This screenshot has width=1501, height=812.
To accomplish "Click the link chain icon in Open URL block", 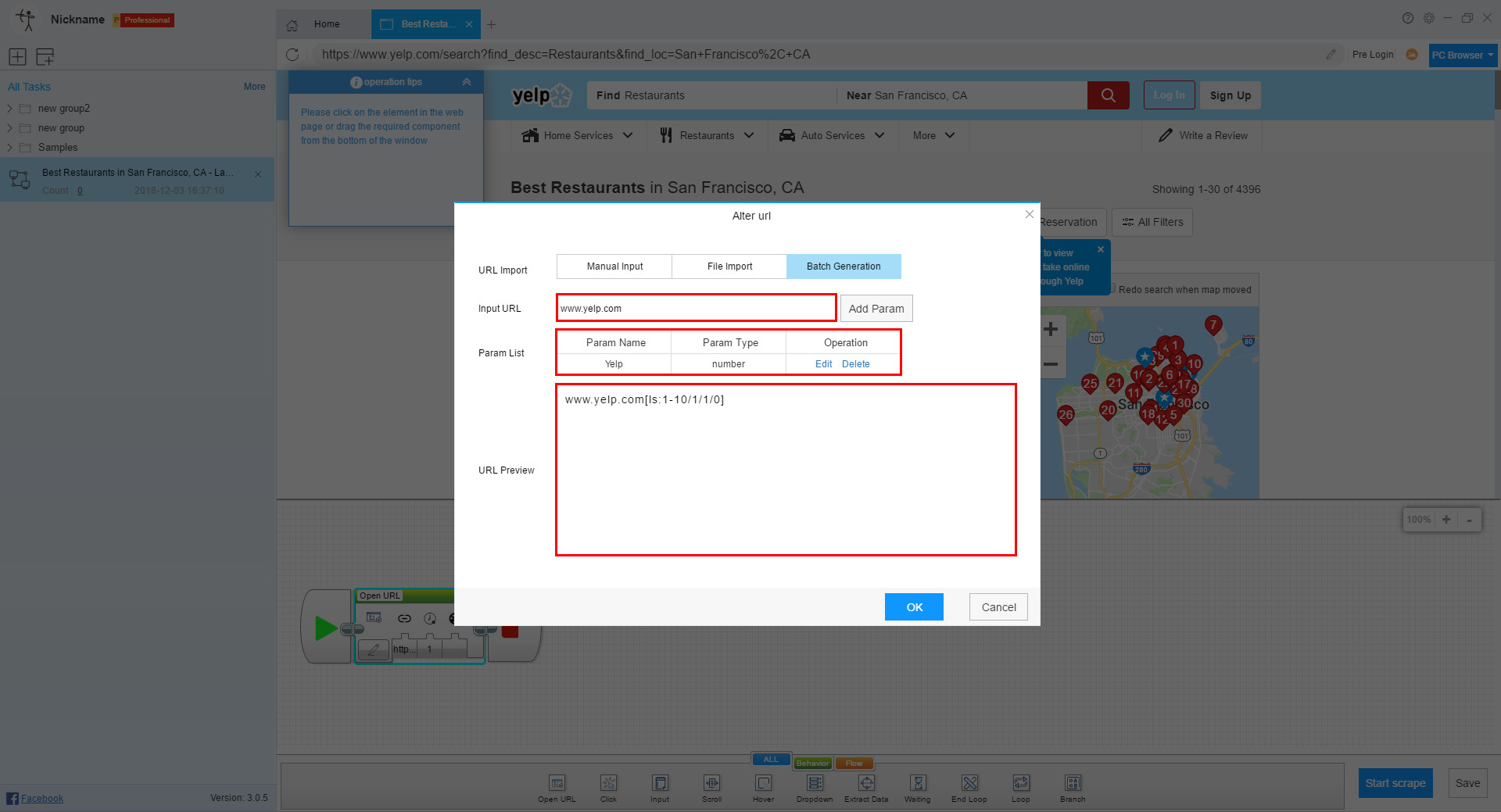I will point(404,618).
